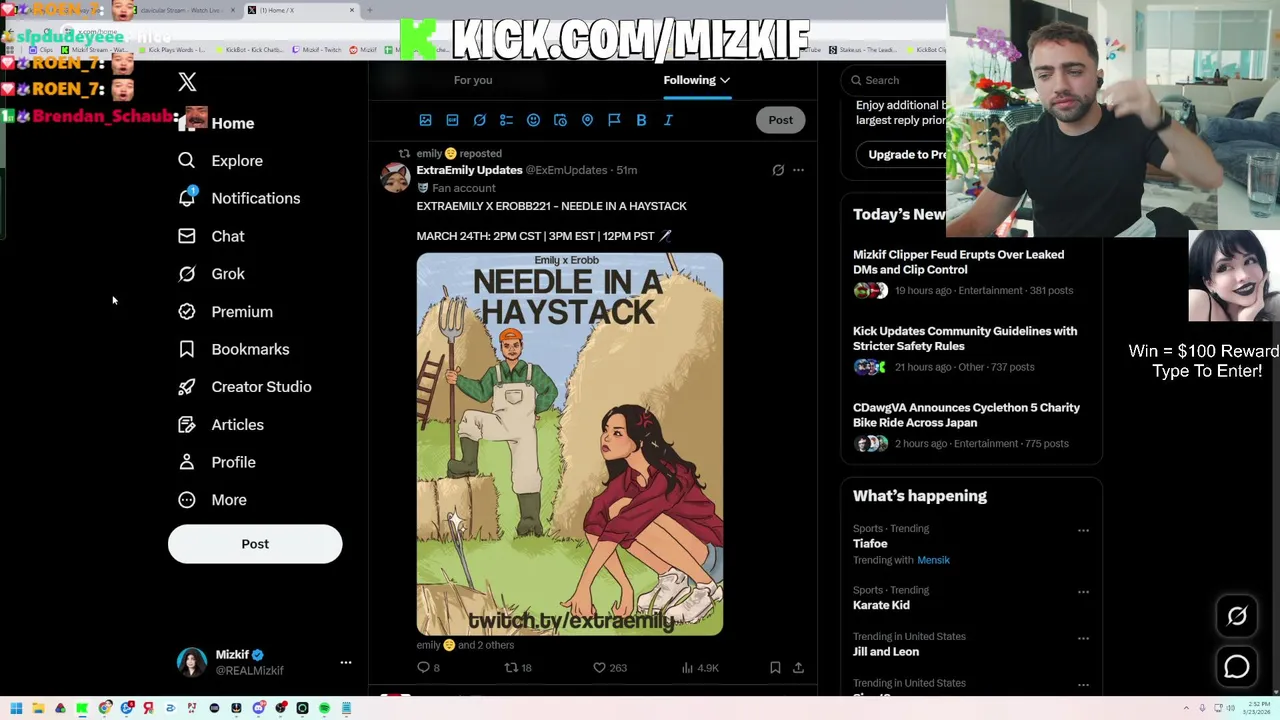Open Windows Start menu

(x=16, y=708)
